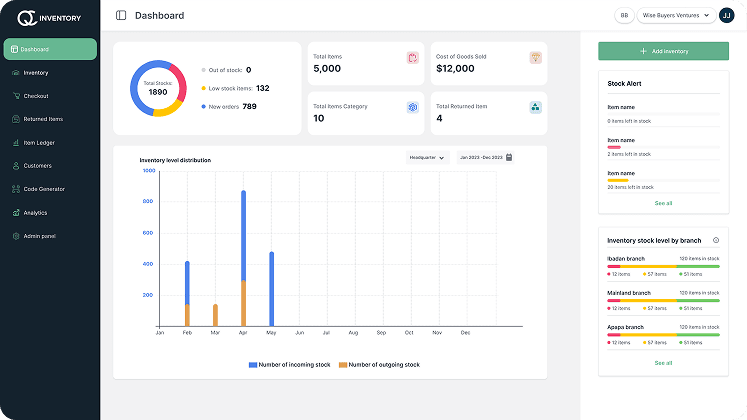Click the Code Generator icon
The width and height of the screenshot is (747, 420).
16,189
